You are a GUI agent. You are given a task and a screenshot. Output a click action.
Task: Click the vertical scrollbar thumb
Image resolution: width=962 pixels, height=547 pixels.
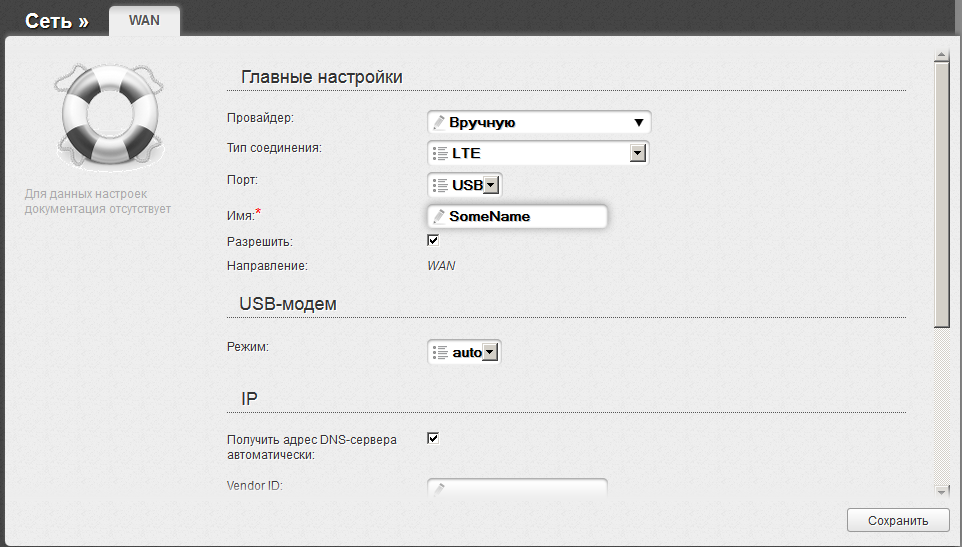coord(942,195)
